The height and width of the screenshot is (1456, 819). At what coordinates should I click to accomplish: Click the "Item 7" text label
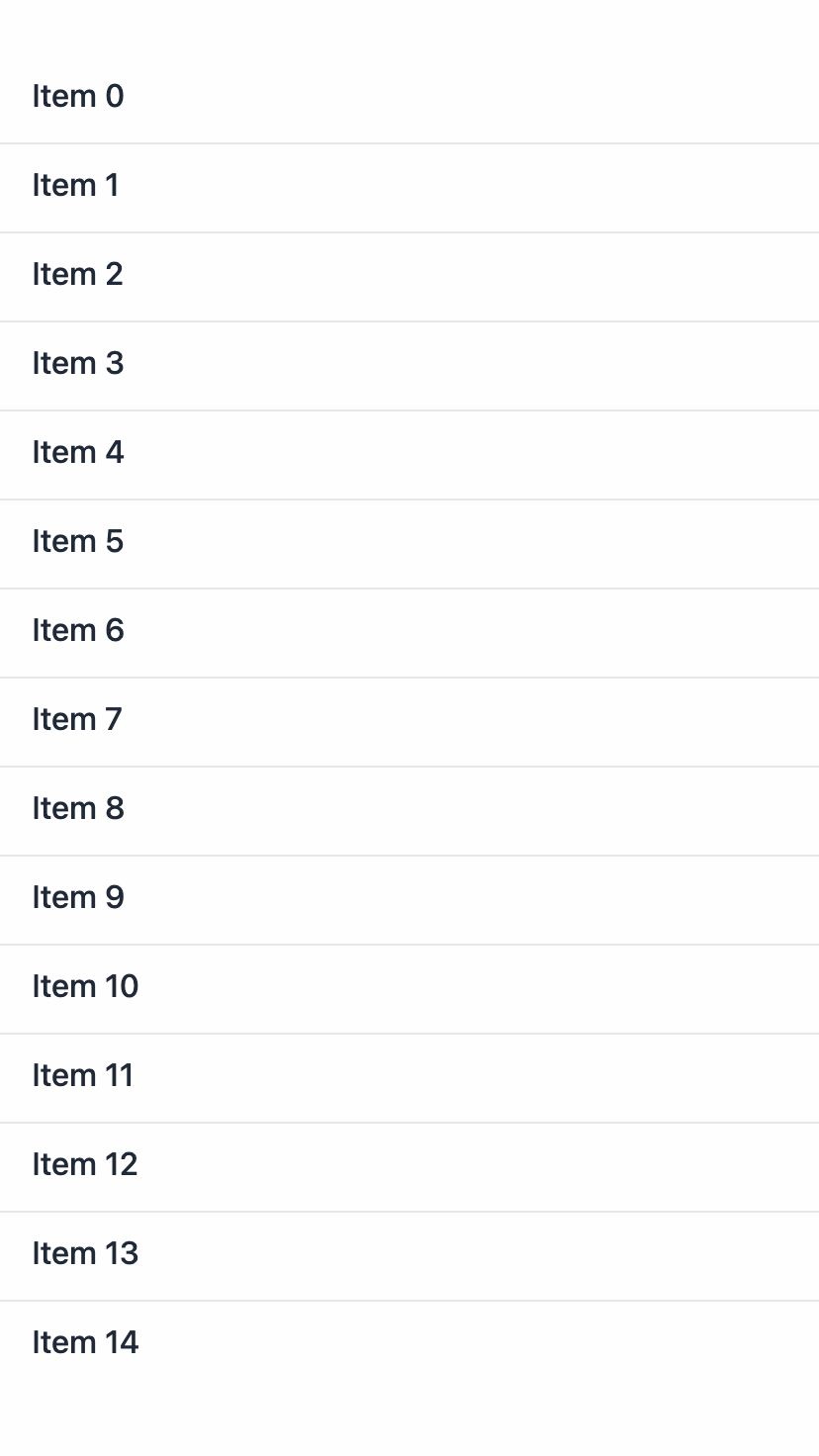click(x=77, y=719)
